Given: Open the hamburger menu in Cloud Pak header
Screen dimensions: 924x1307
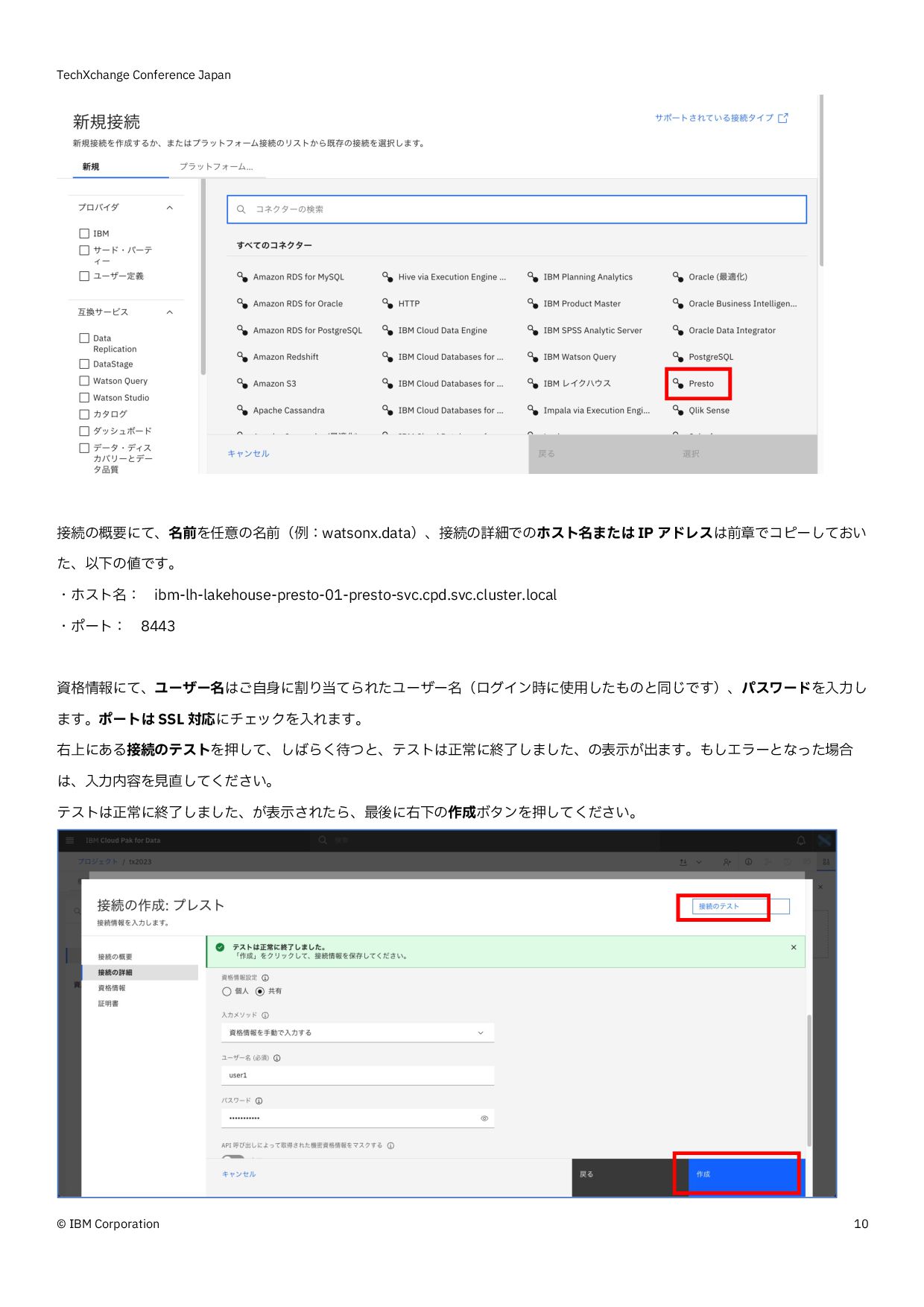Looking at the screenshot, I should tap(70, 841).
